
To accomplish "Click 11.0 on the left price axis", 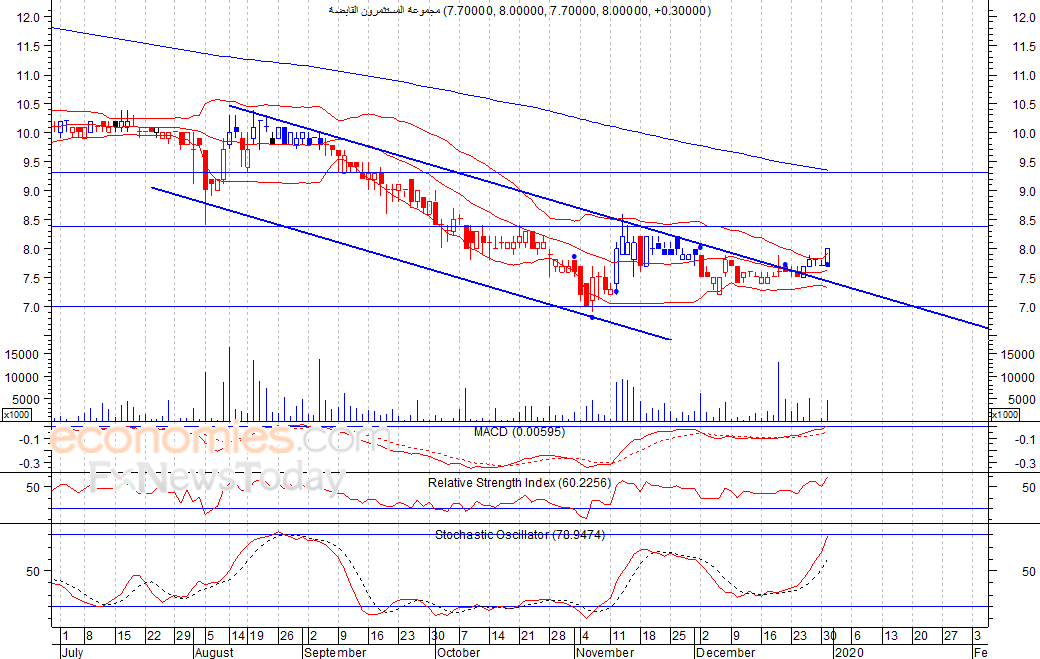I will tap(29, 76).
